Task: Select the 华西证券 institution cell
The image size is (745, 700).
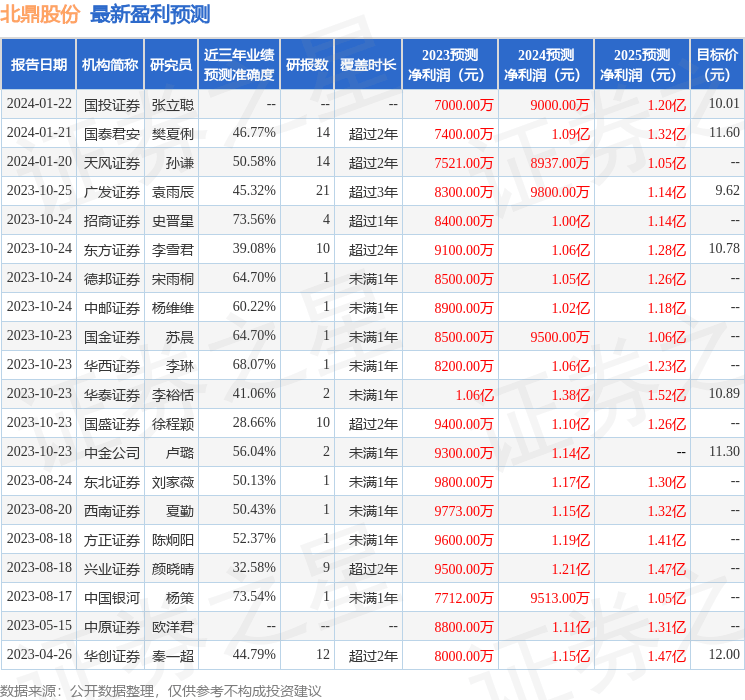Action: click(x=112, y=366)
